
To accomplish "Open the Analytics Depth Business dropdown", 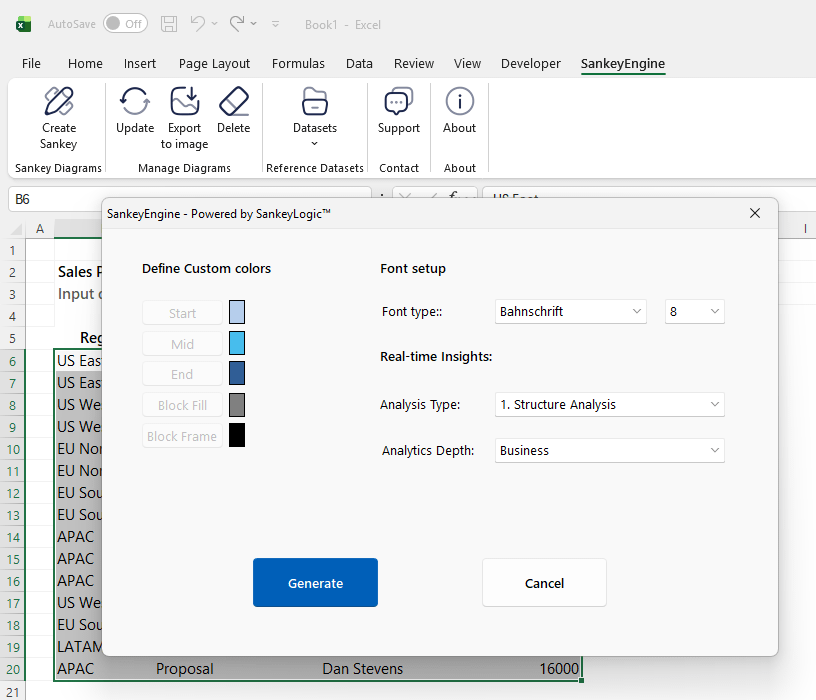I will coord(609,450).
